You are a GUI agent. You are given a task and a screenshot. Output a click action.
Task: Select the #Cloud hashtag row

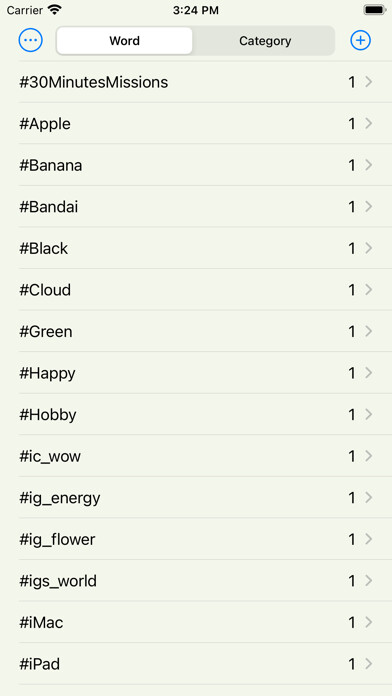click(x=205, y=290)
